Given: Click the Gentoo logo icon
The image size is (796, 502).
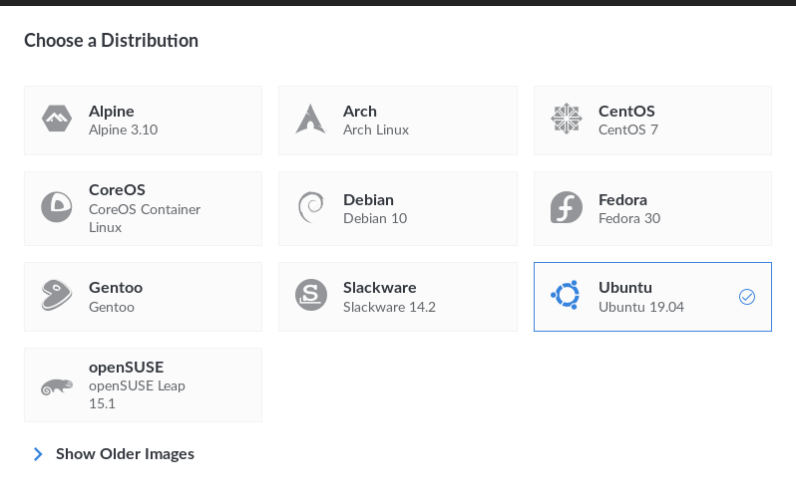Looking at the screenshot, I should click(56, 295).
